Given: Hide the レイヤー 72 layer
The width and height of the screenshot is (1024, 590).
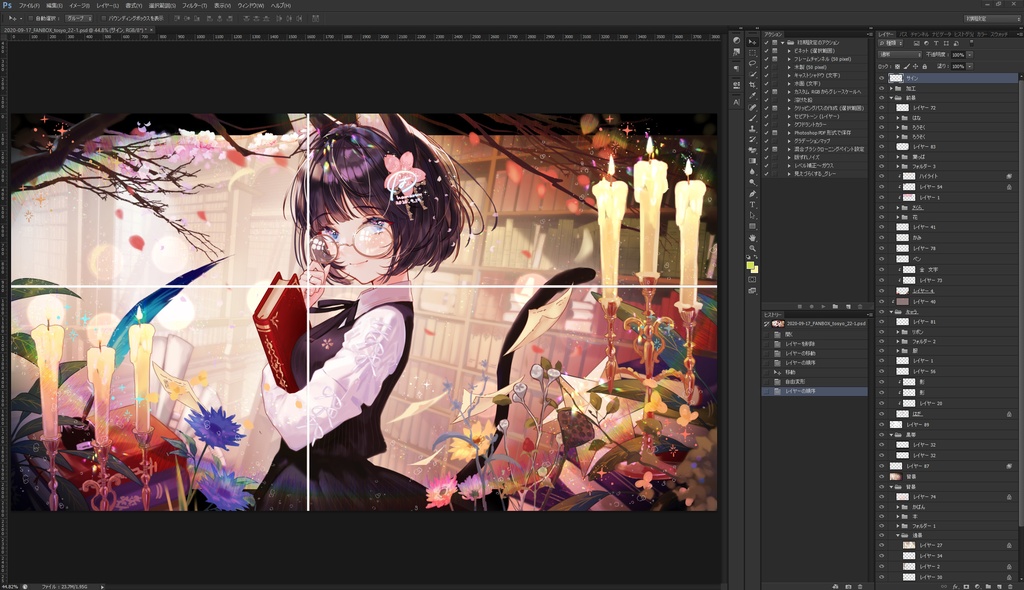Looking at the screenshot, I should pos(882,108).
